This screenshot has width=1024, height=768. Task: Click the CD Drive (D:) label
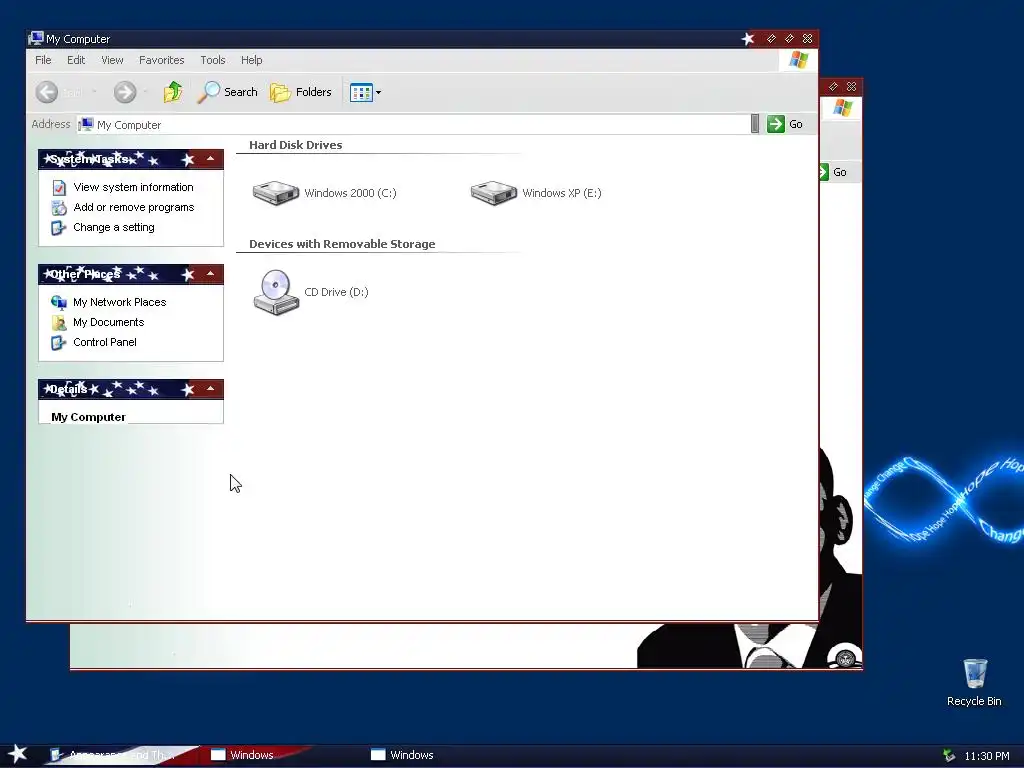[x=336, y=293]
